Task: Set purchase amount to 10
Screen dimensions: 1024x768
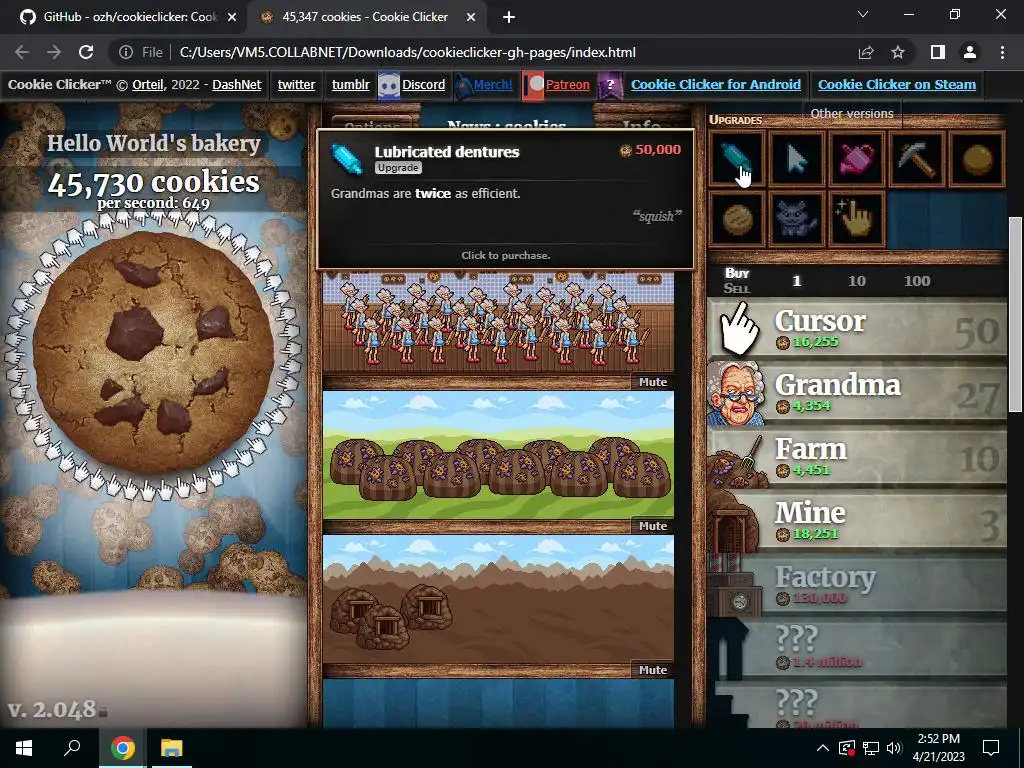Action: coord(856,281)
